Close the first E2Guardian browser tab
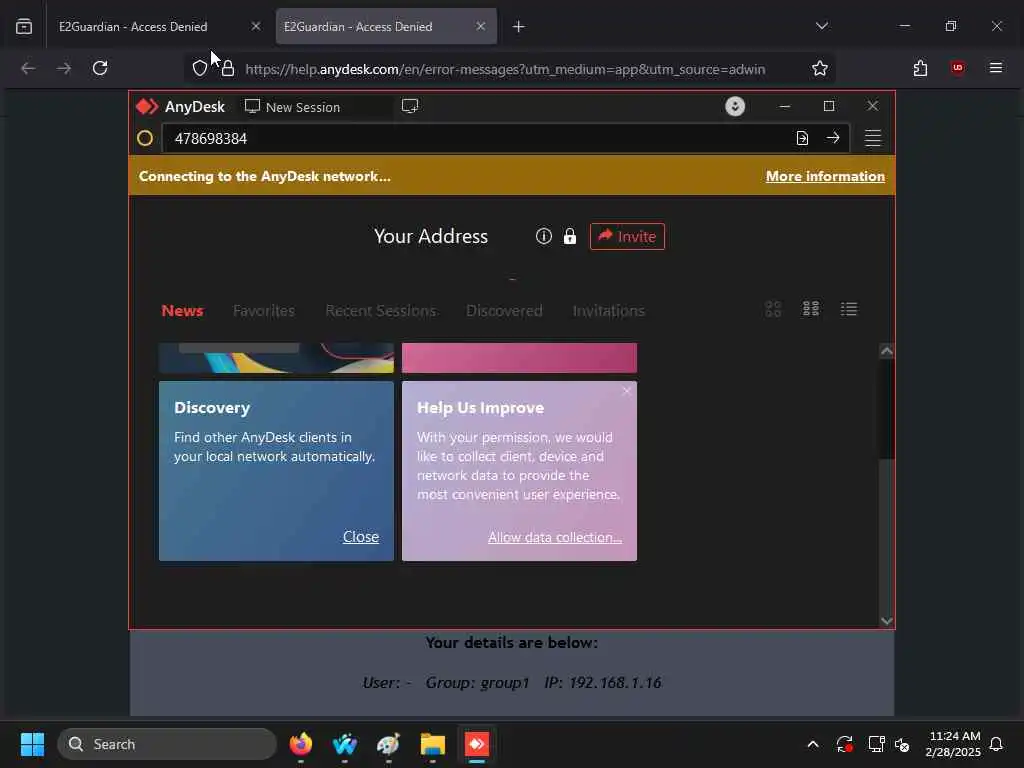 256,26
